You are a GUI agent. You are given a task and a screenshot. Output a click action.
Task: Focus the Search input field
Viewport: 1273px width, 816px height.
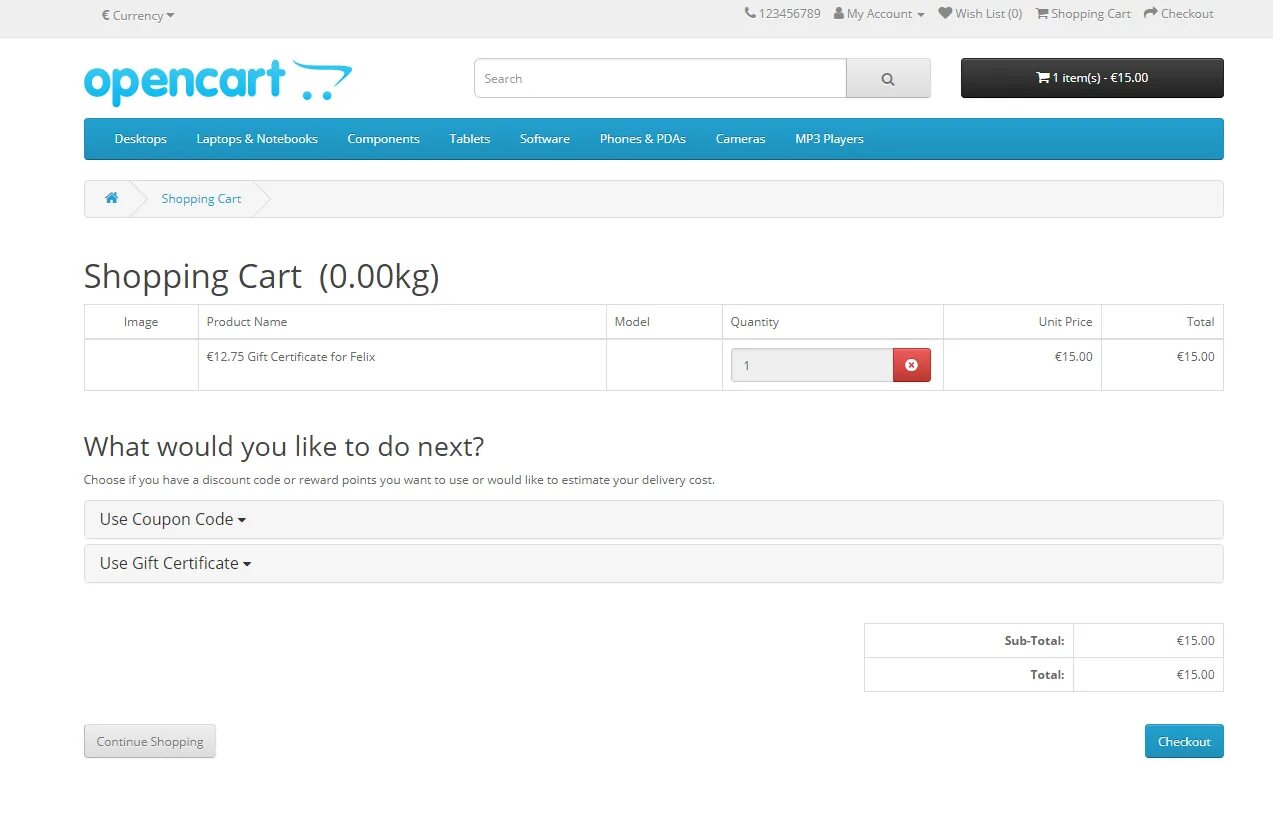[660, 79]
